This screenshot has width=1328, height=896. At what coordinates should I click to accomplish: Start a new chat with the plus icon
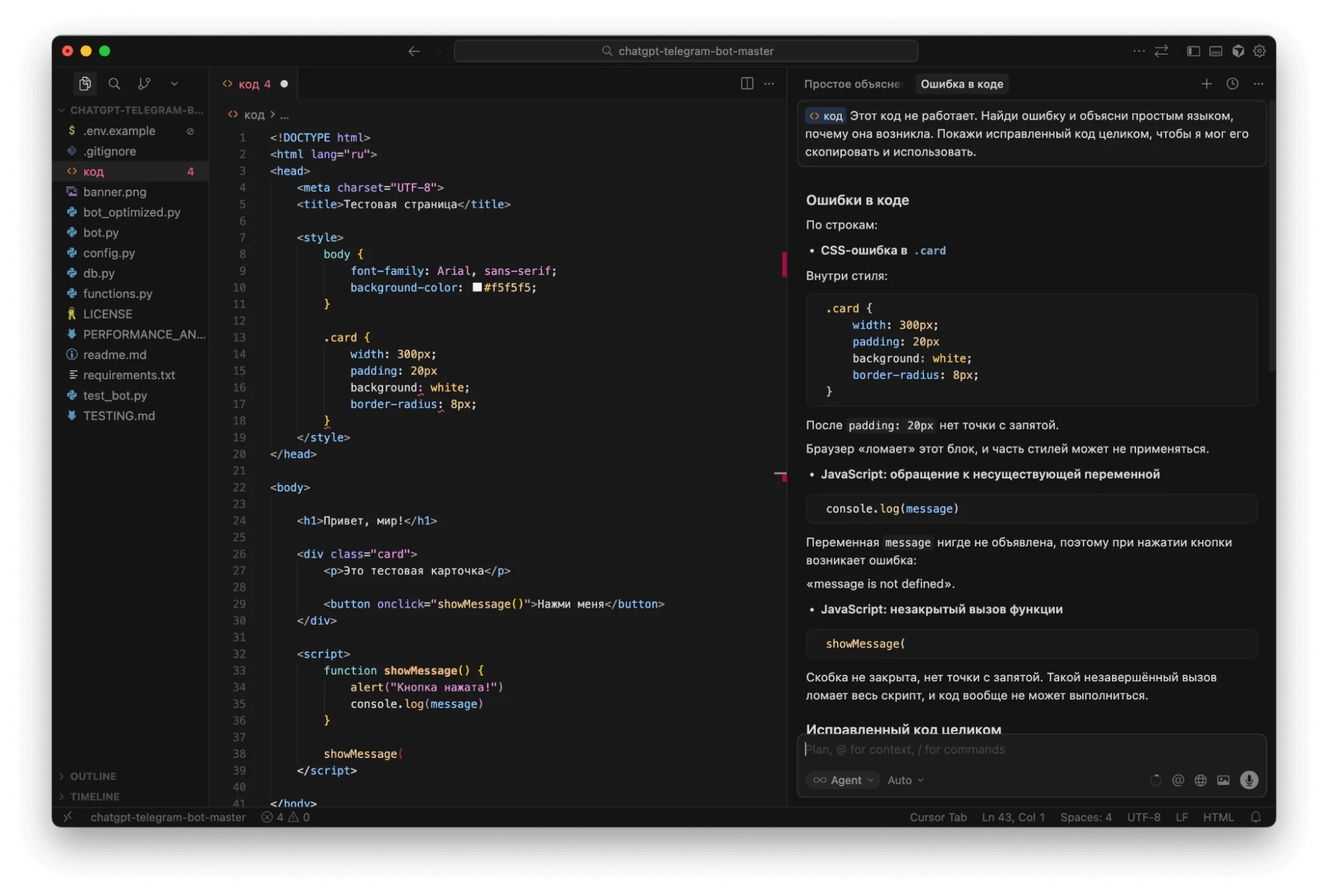tap(1206, 84)
